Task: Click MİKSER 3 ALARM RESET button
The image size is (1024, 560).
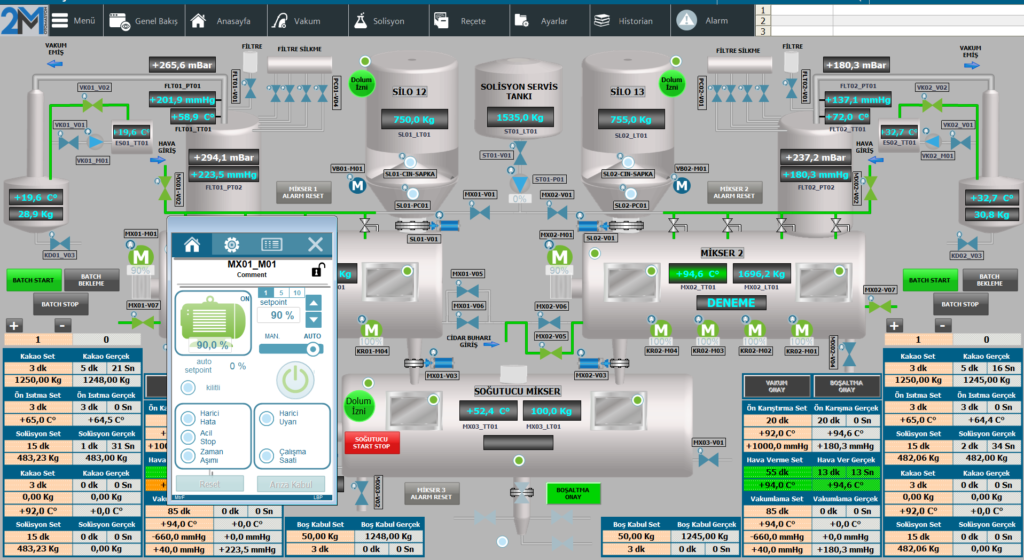Action: [431, 493]
